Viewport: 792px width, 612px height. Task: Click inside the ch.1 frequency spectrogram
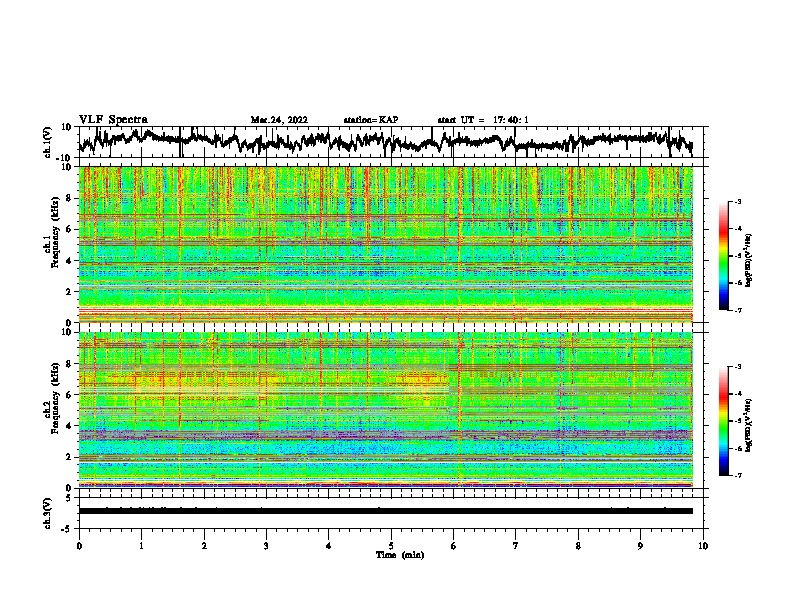(385, 244)
